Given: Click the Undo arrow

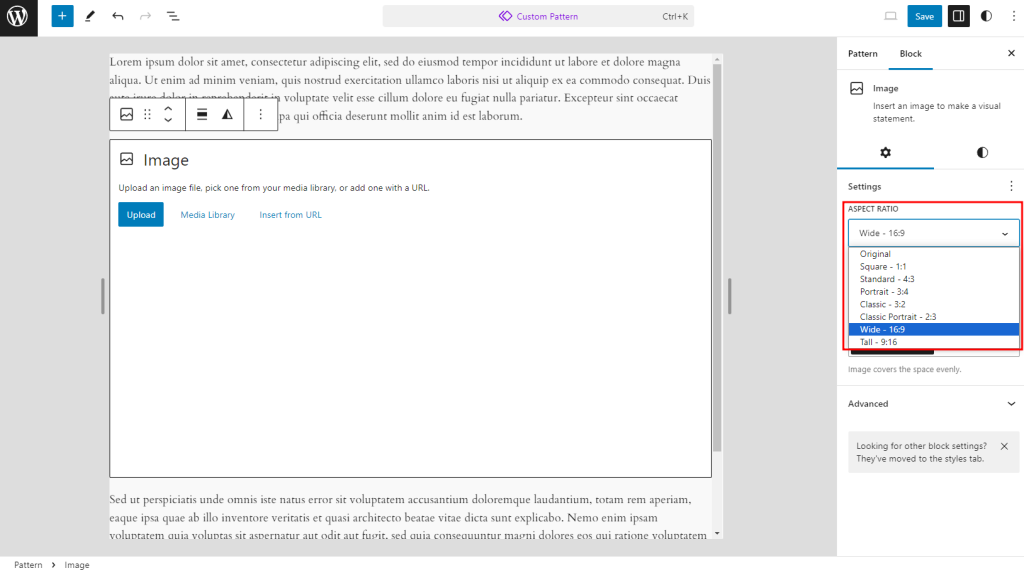Looking at the screenshot, I should (x=118, y=16).
